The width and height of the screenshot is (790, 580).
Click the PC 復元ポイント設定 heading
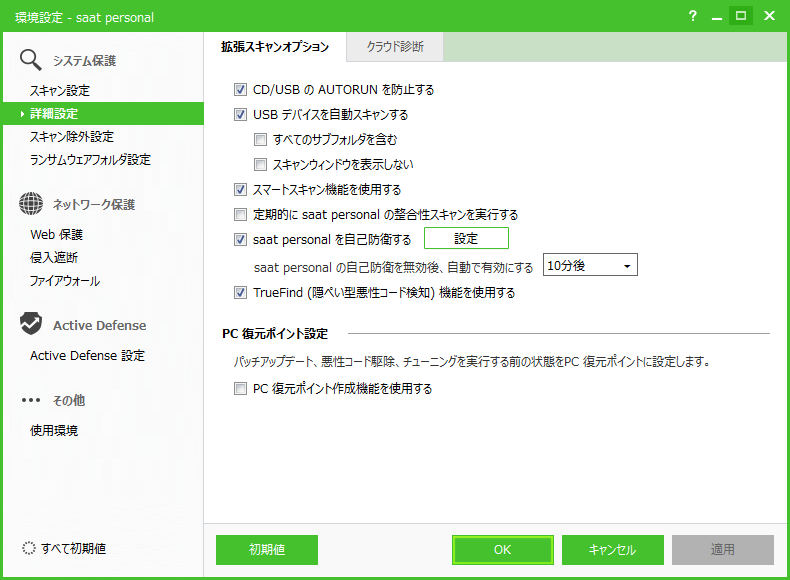click(x=275, y=334)
